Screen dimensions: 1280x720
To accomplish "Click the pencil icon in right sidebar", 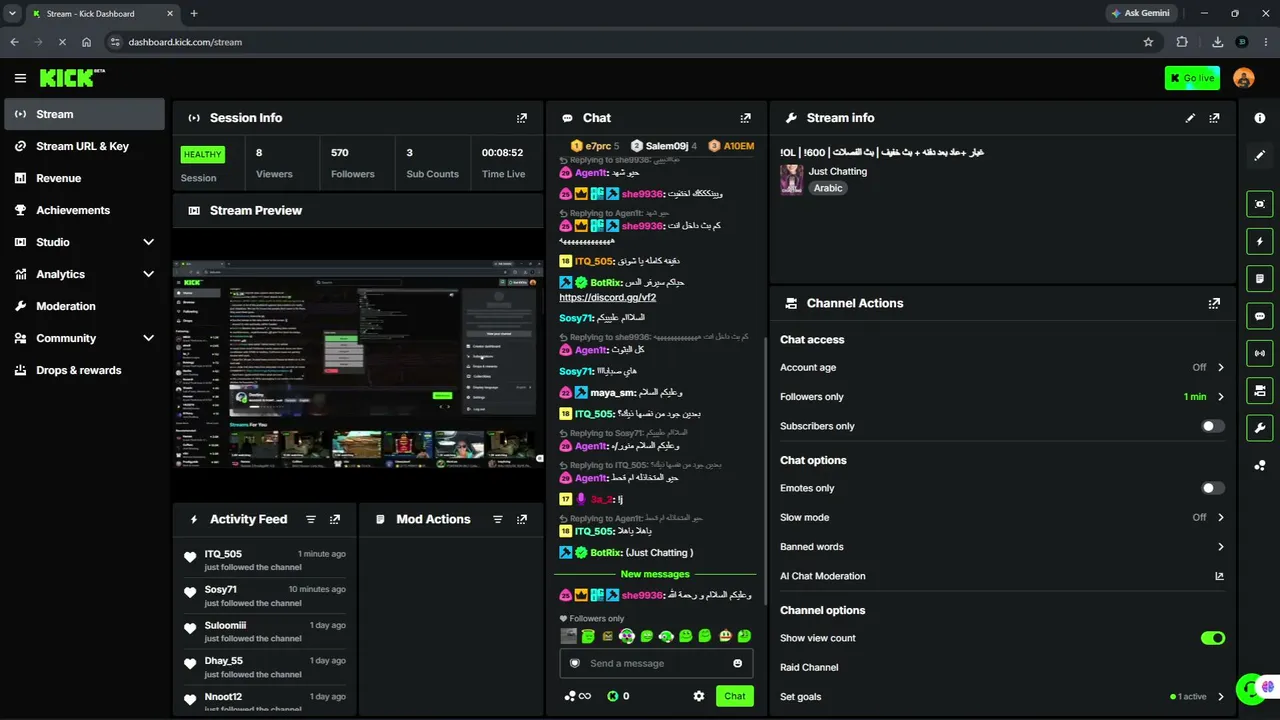I will (x=1260, y=155).
